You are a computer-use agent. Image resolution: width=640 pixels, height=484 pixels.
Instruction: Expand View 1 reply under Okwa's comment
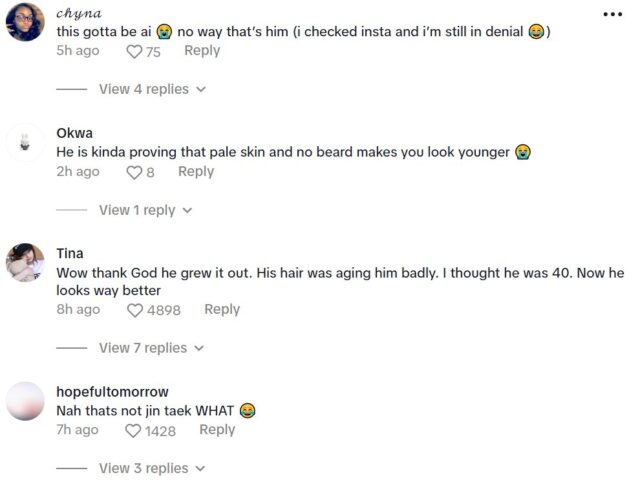(145, 210)
